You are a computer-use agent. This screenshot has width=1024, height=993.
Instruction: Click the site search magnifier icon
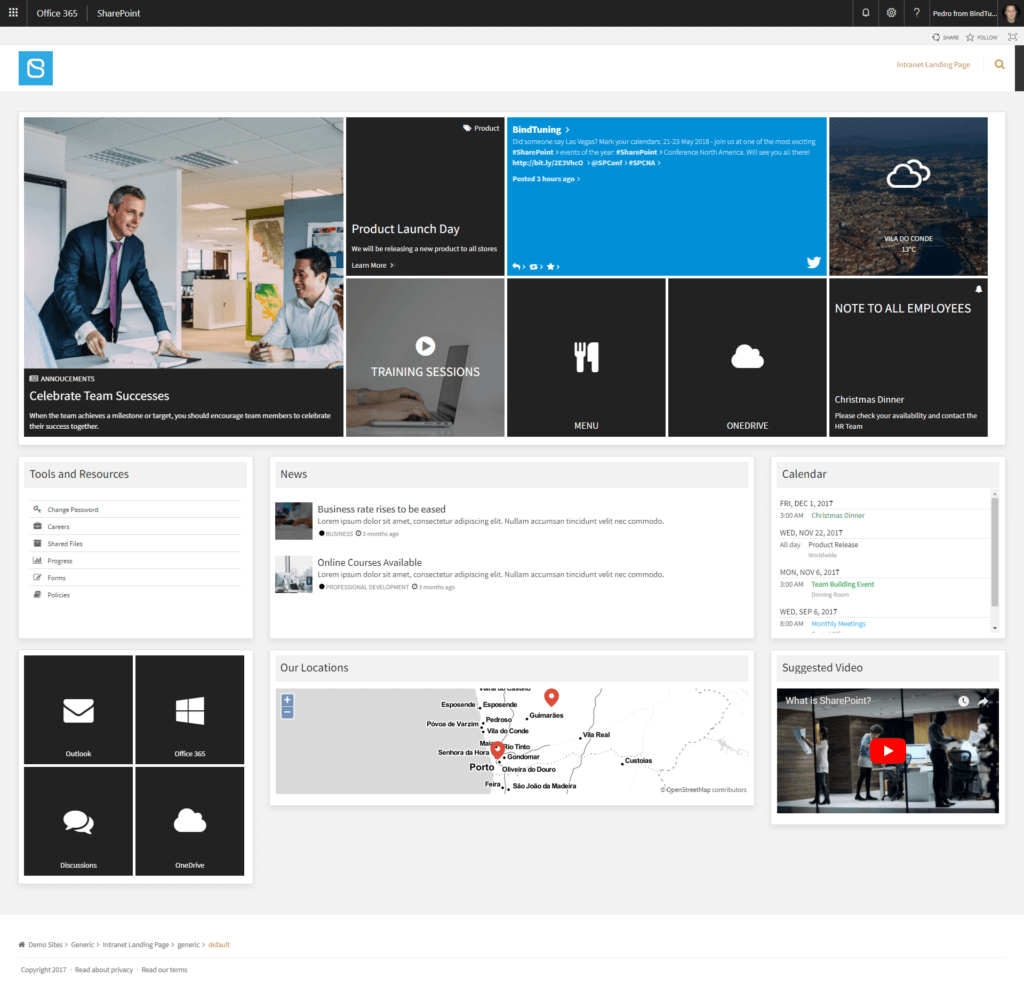click(x=999, y=65)
